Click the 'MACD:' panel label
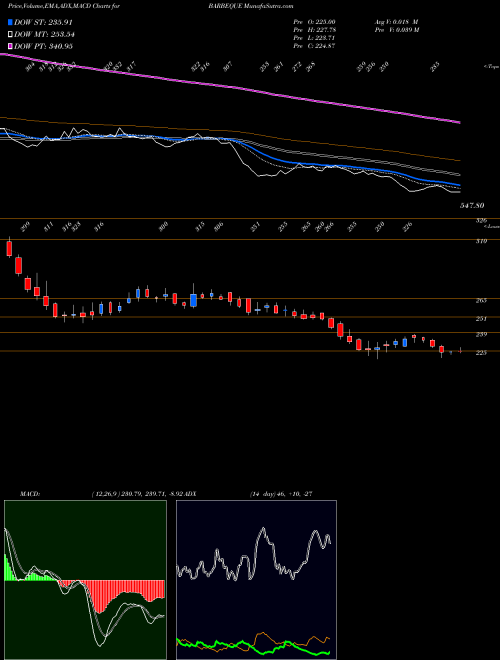The image size is (500, 660). click(x=30, y=494)
